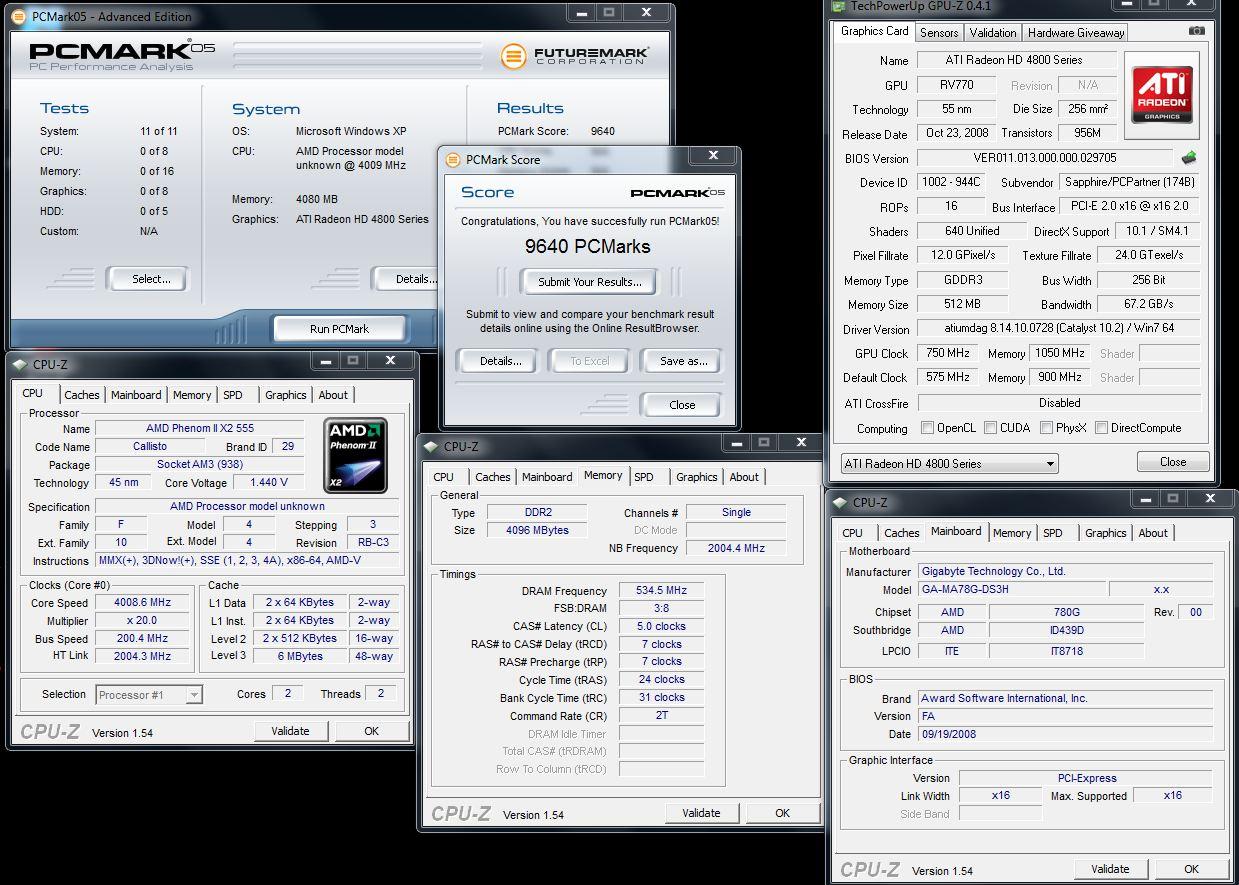The width and height of the screenshot is (1239, 885).
Task: Open Caches tab in left CPU-Z window
Action: (x=82, y=395)
